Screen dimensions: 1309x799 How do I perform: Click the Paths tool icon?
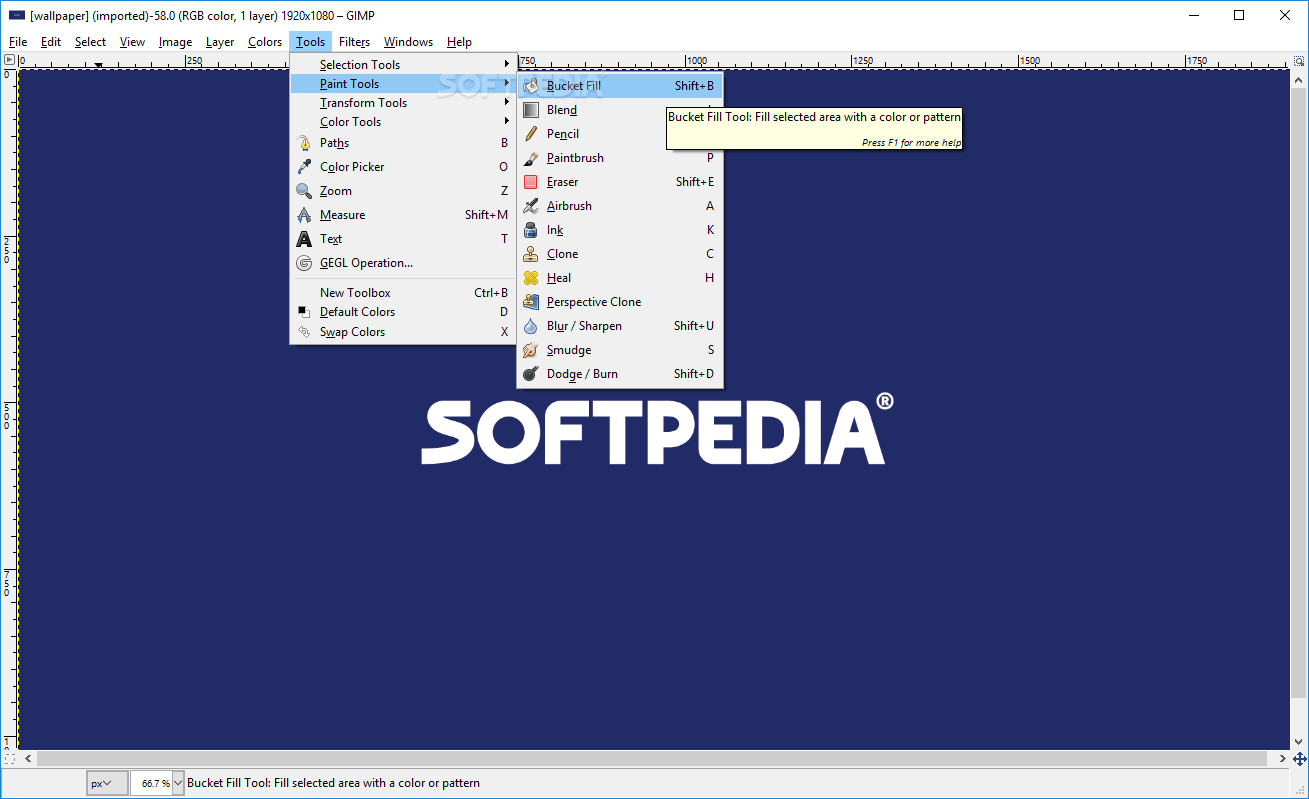304,143
